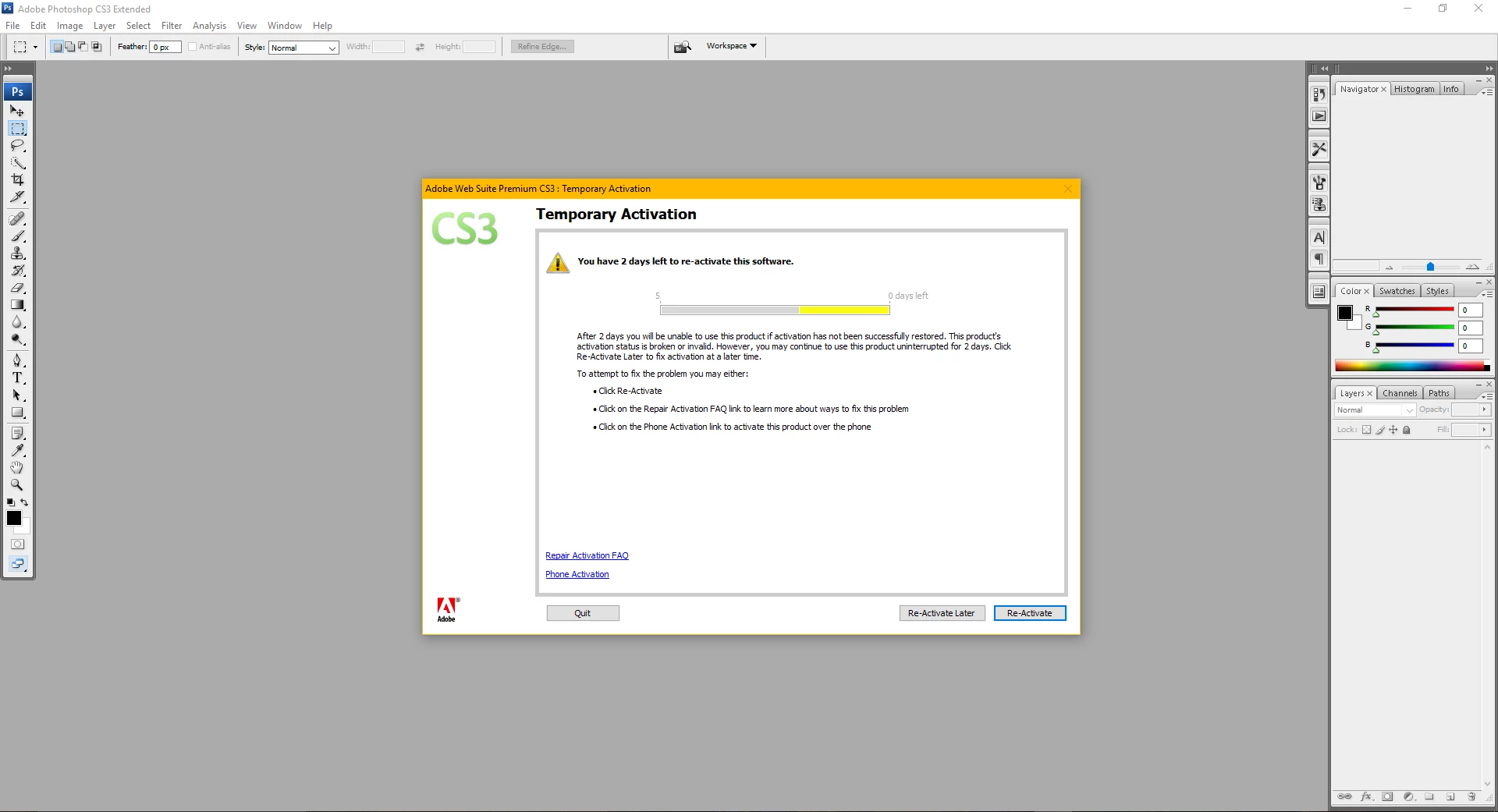The image size is (1498, 812).
Task: Enable Subtract from selection mode
Action: pyautogui.click(x=83, y=47)
